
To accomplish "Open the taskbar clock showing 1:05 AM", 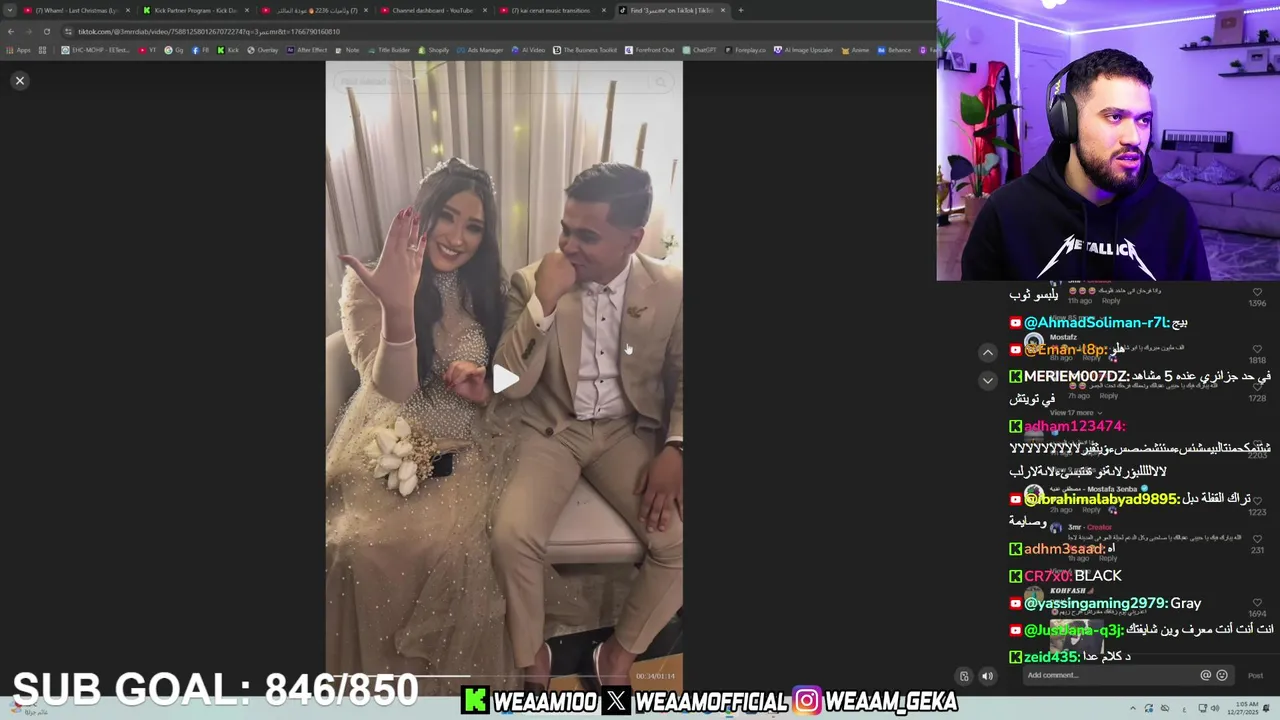I will pos(1243,708).
